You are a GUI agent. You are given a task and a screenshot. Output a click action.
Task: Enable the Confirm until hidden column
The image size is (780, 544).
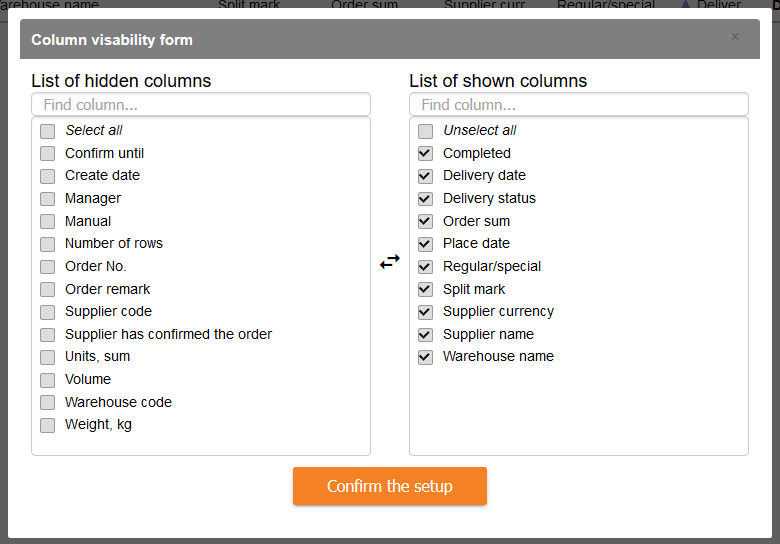pyautogui.click(x=48, y=153)
